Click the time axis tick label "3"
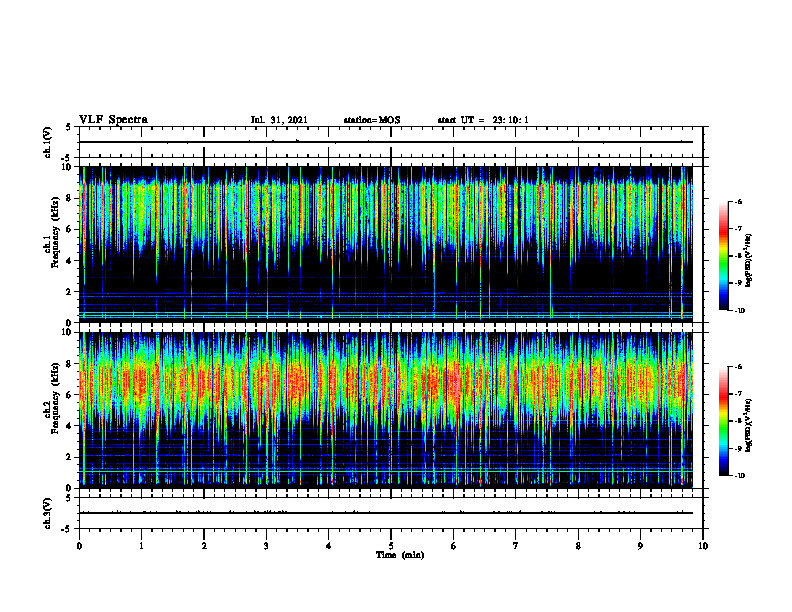The image size is (792, 612). click(266, 546)
